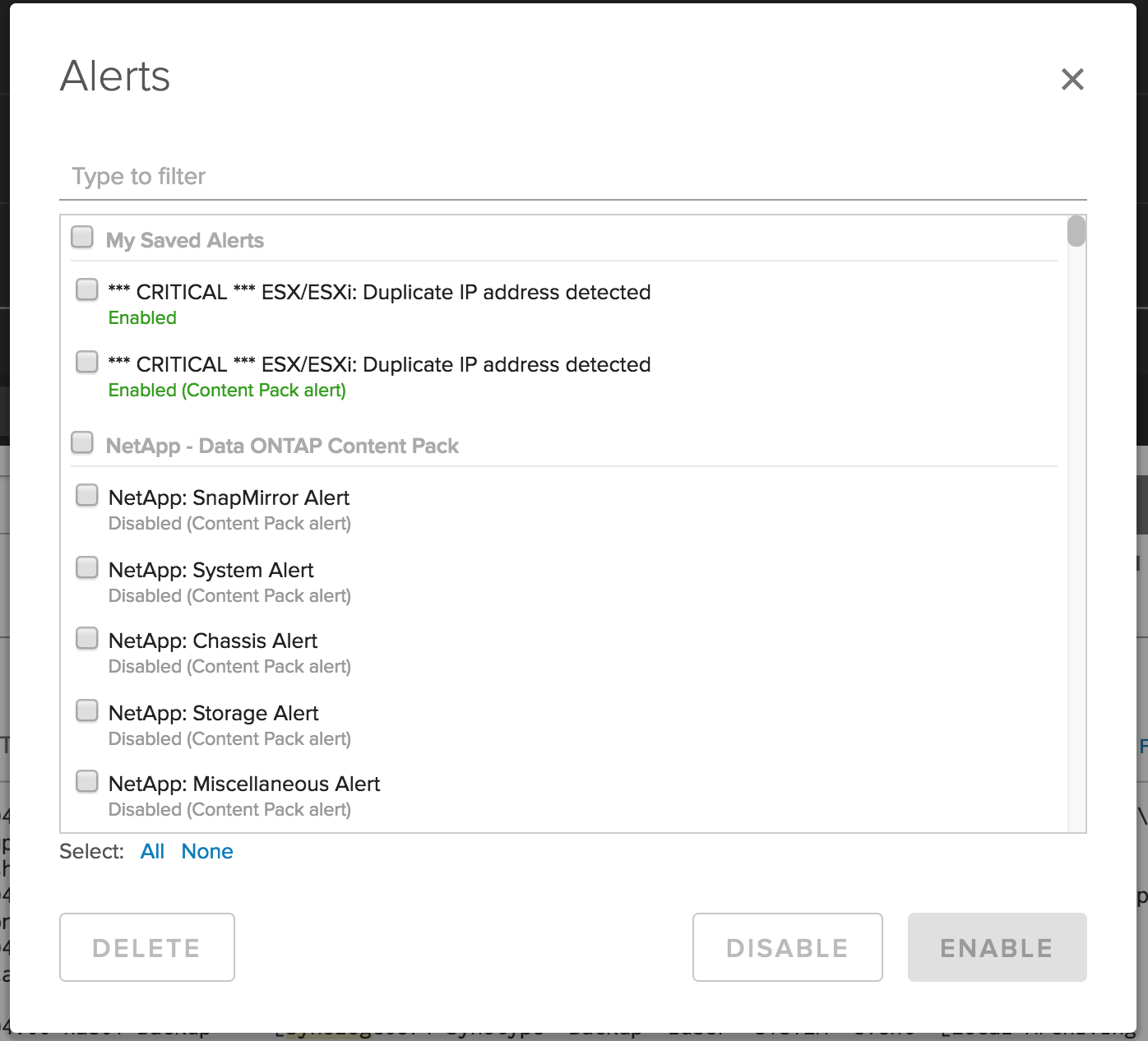The height and width of the screenshot is (1041, 1148).
Task: Tick the first Duplicate IP address alert
Action: tap(87, 289)
